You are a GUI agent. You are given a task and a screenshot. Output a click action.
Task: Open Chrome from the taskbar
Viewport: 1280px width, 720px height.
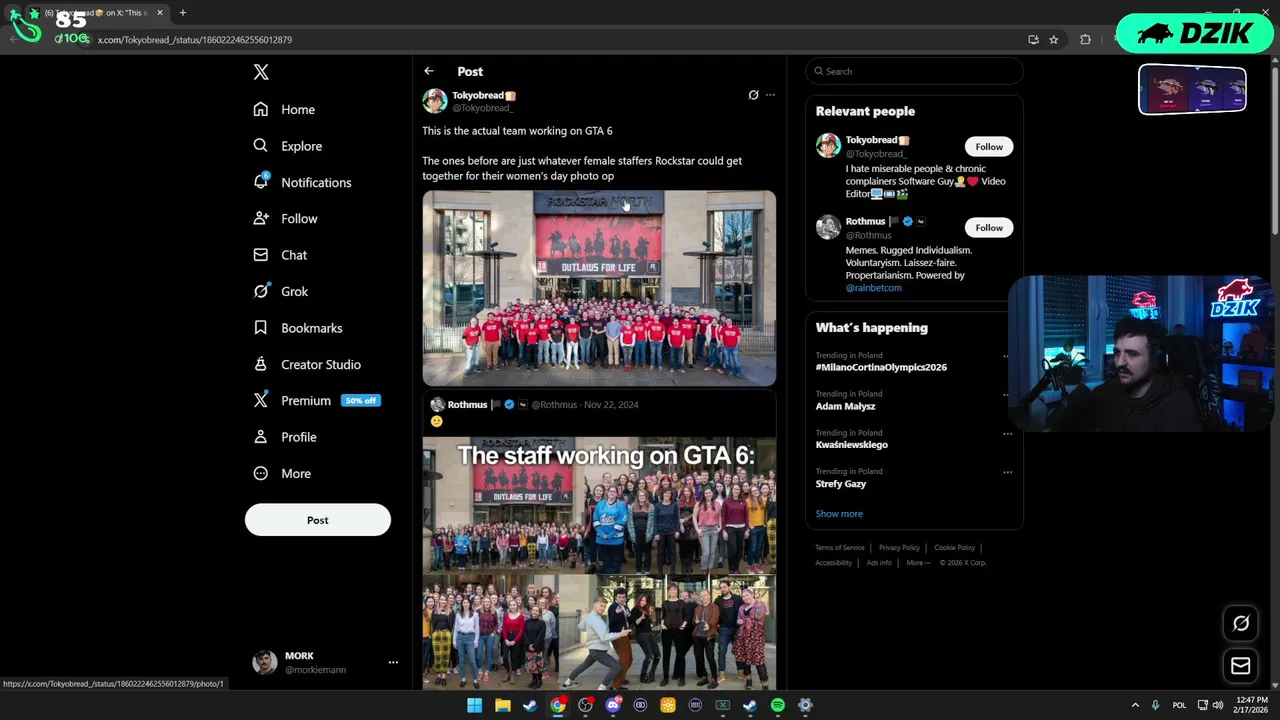tap(557, 705)
